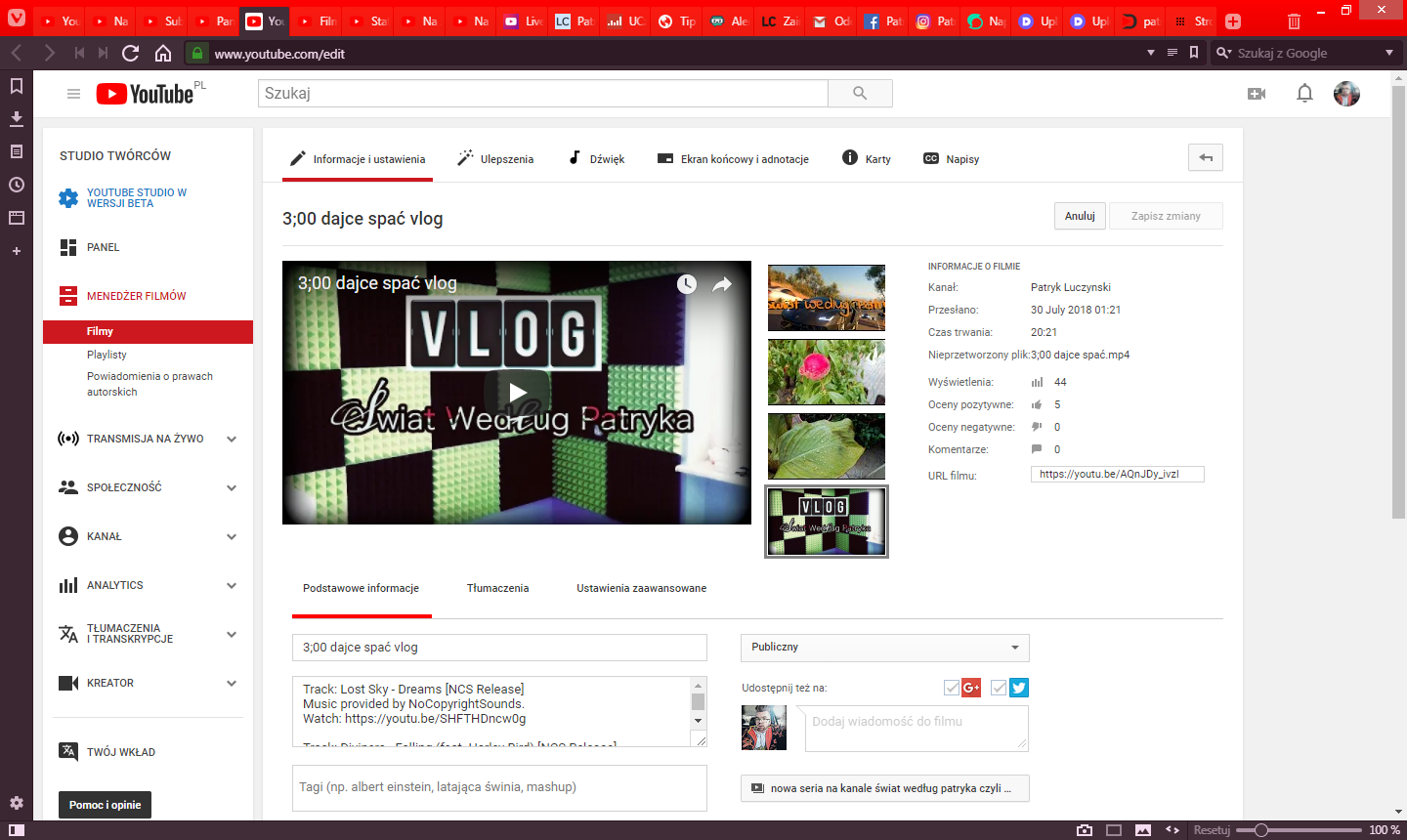This screenshot has width=1407, height=840.
Task: Open the Vivaldi menu icon
Action: [x=17, y=18]
